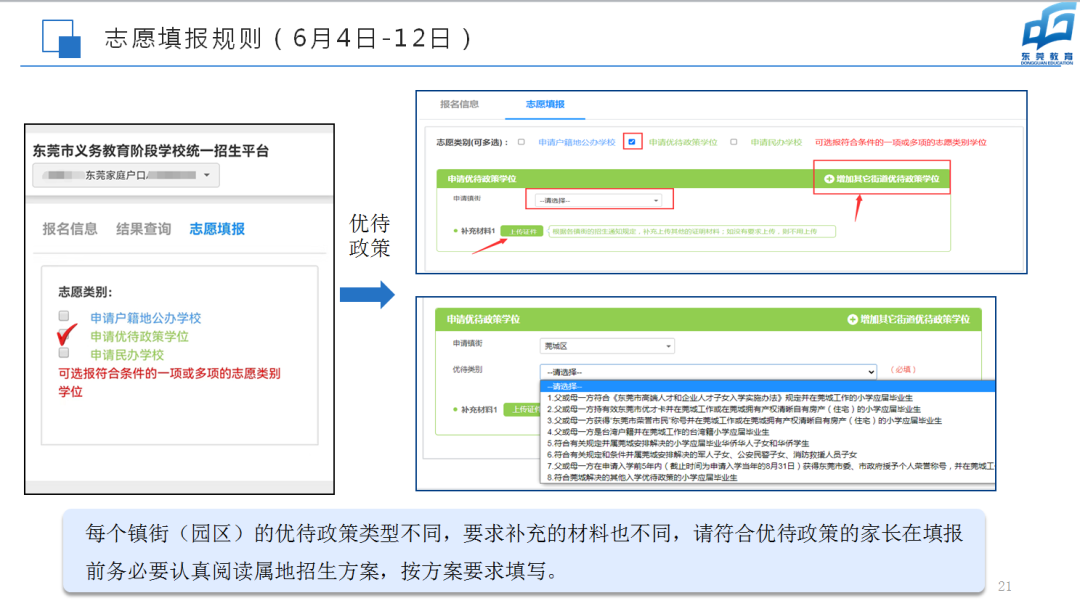Switch to 结果查询 tab
The width and height of the screenshot is (1080, 606).
[x=143, y=229]
